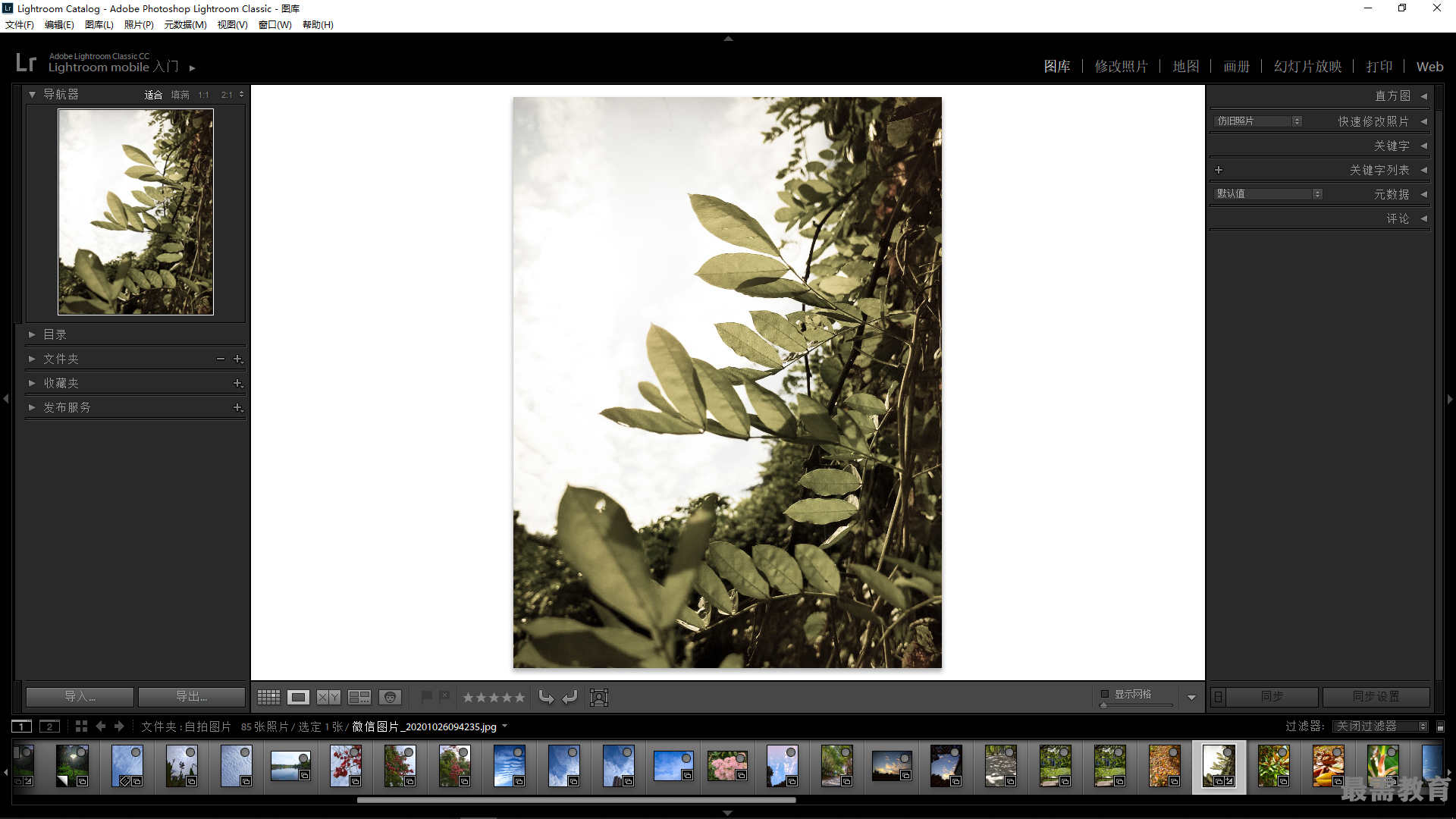Adjust the grid overlay slider under 显示网格
This screenshot has height=819, width=1456.
coord(1137,705)
